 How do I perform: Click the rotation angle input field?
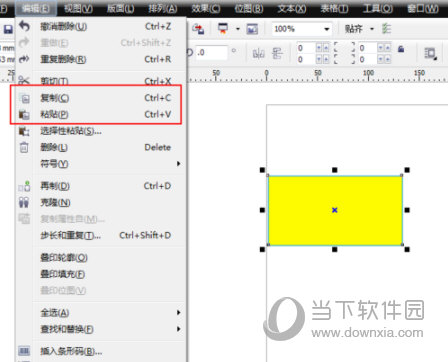coord(212,53)
